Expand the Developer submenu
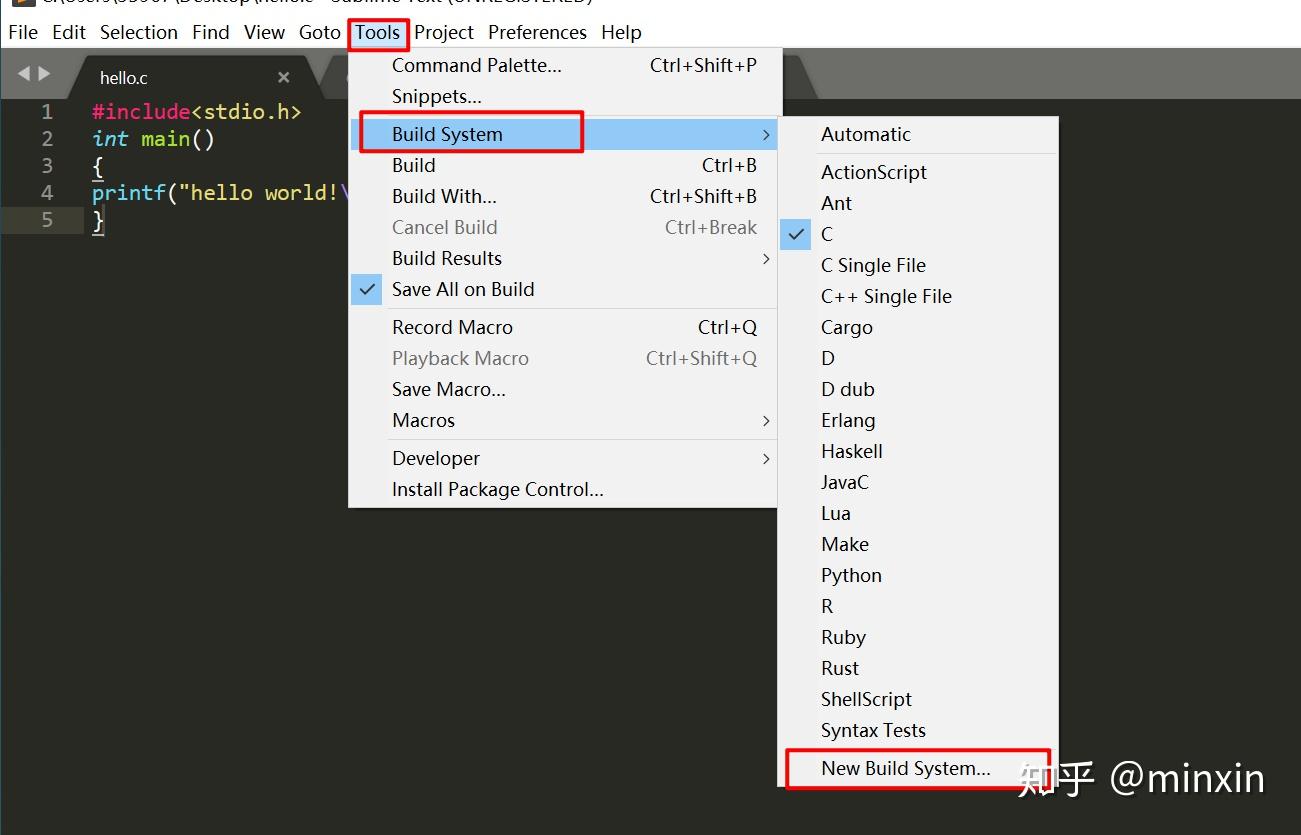Viewport: 1301px width, 835px height. [436, 458]
